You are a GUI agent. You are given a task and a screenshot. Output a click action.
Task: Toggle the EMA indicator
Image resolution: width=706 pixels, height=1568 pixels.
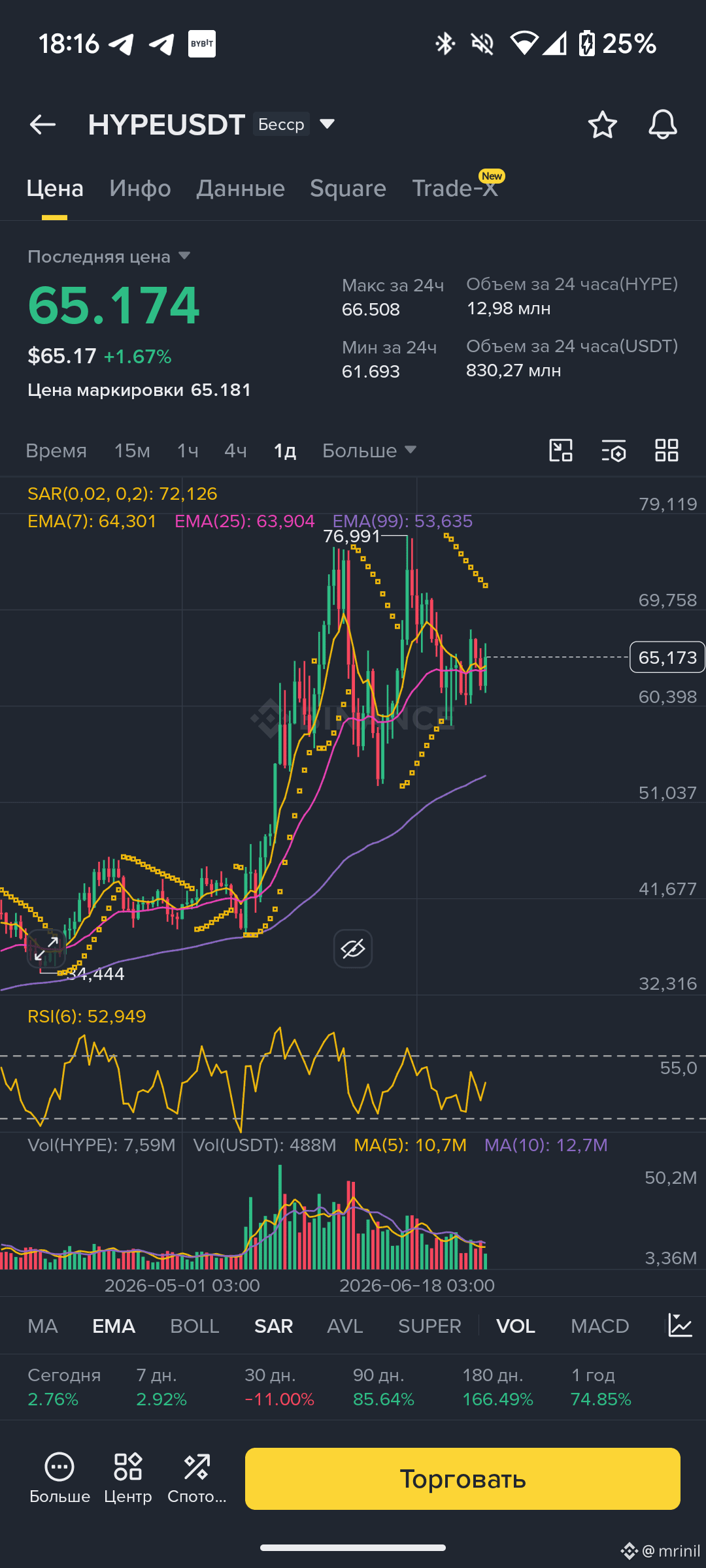point(114,1326)
